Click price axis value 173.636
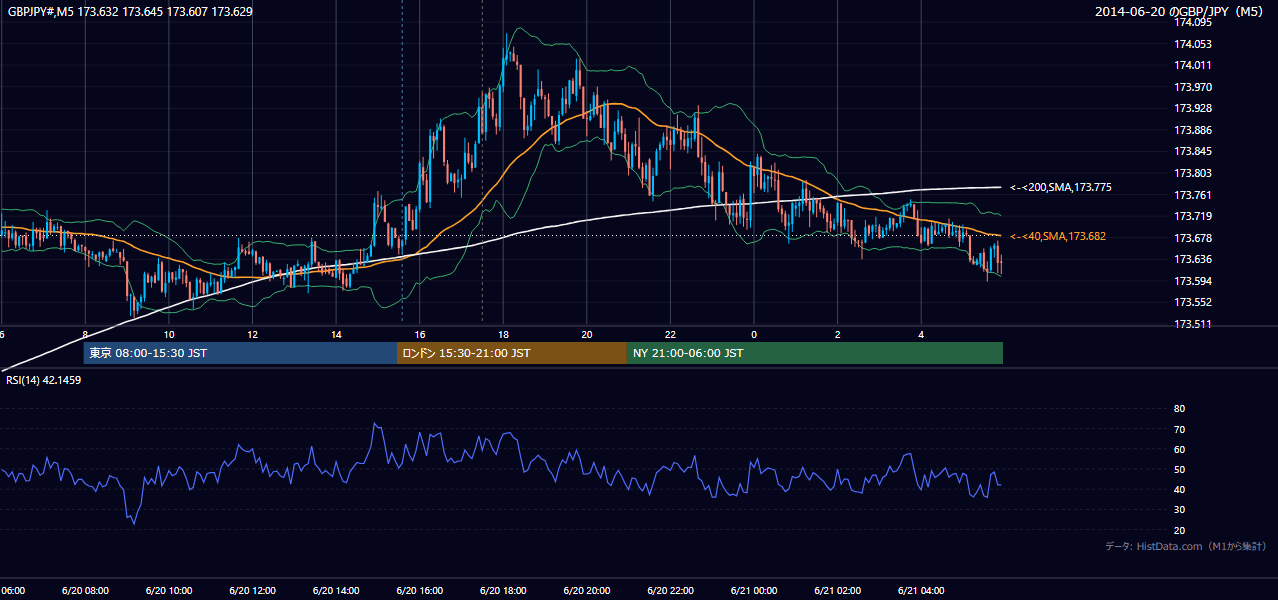The width and height of the screenshot is (1278, 600). pyautogui.click(x=1192, y=259)
